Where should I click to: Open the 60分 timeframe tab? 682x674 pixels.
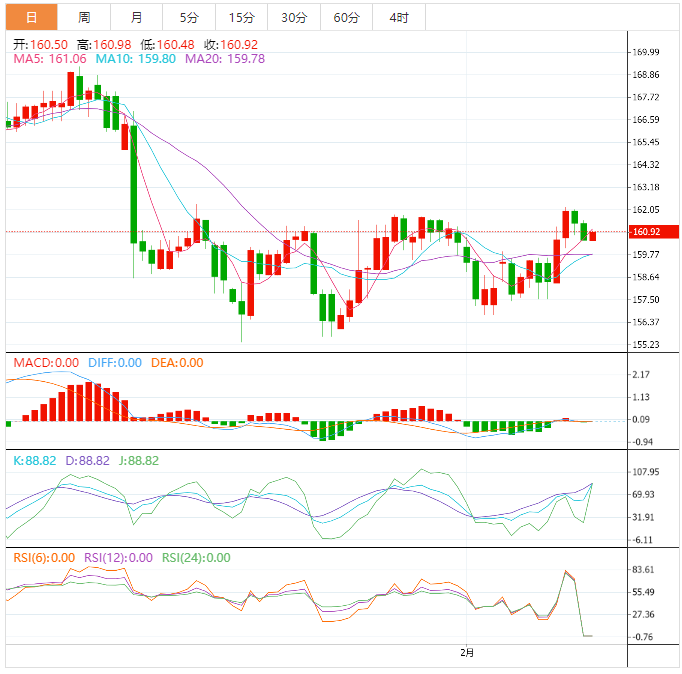[347, 17]
